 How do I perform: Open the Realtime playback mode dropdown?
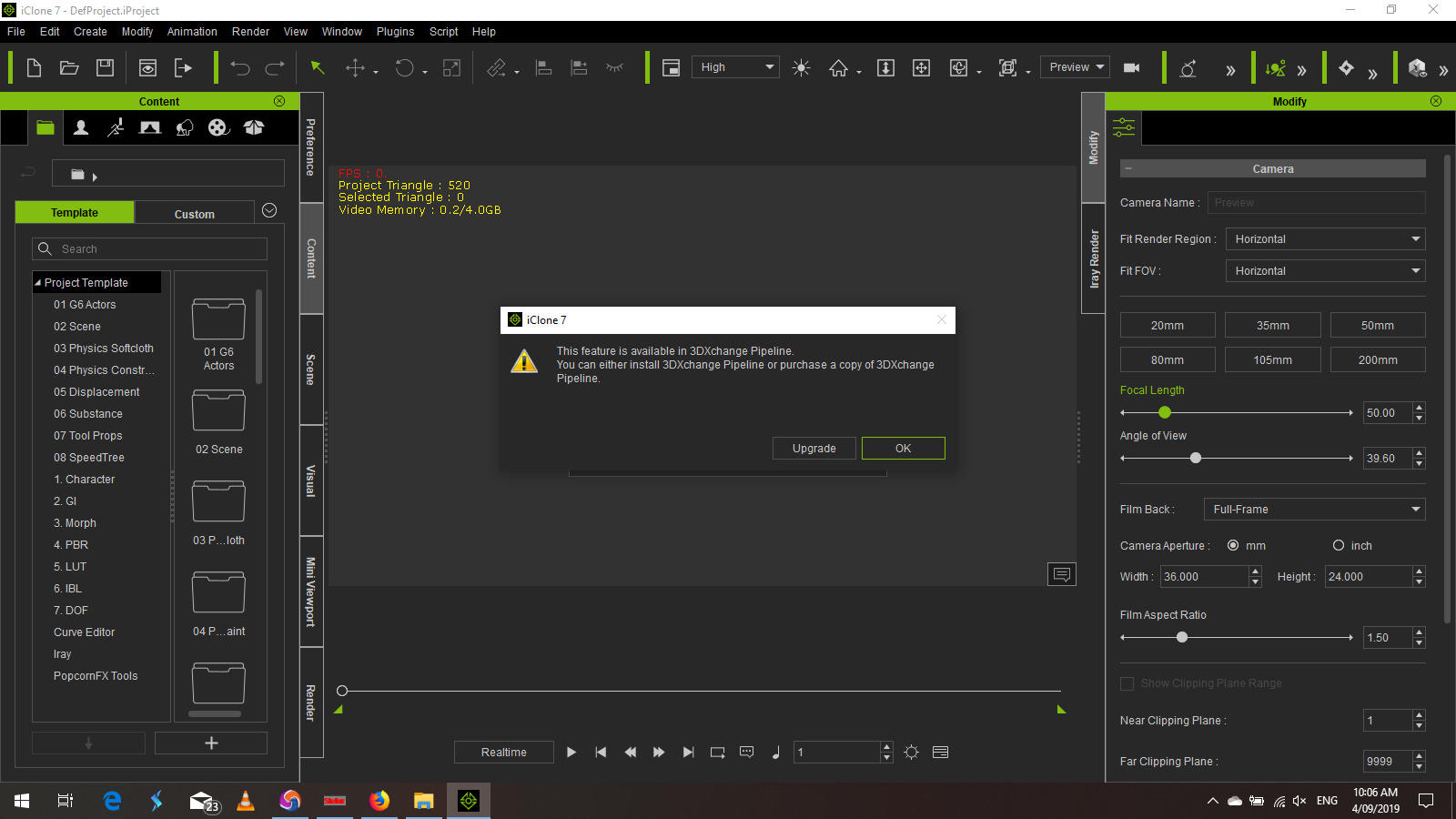pyautogui.click(x=504, y=753)
